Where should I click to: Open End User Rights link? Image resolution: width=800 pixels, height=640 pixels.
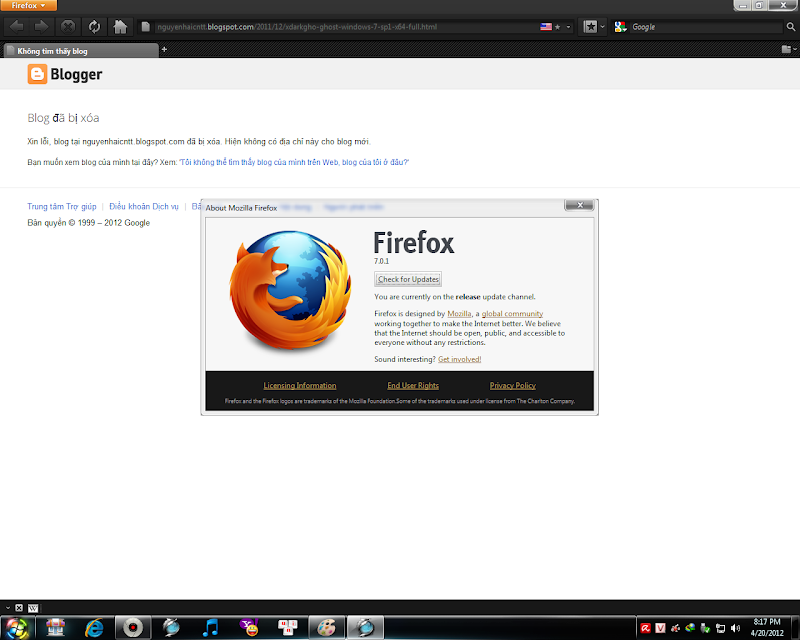[x=413, y=385]
